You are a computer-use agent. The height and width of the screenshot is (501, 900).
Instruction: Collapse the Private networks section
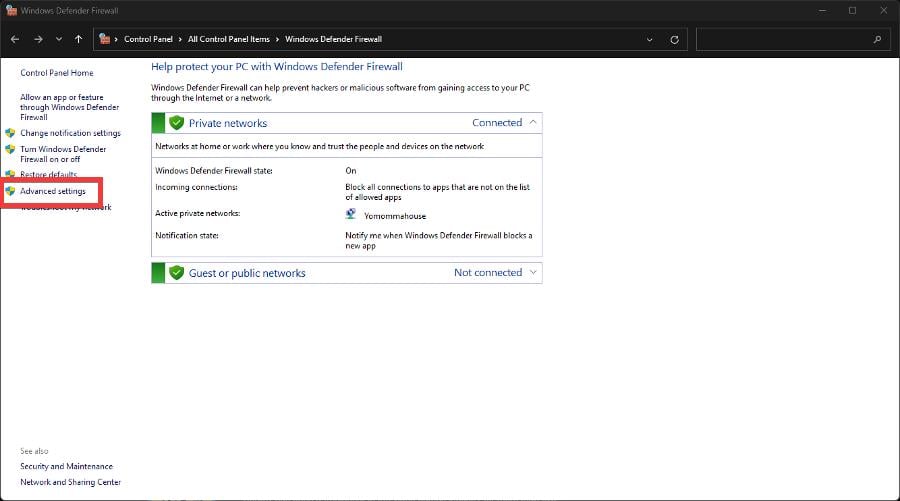[x=533, y=122]
